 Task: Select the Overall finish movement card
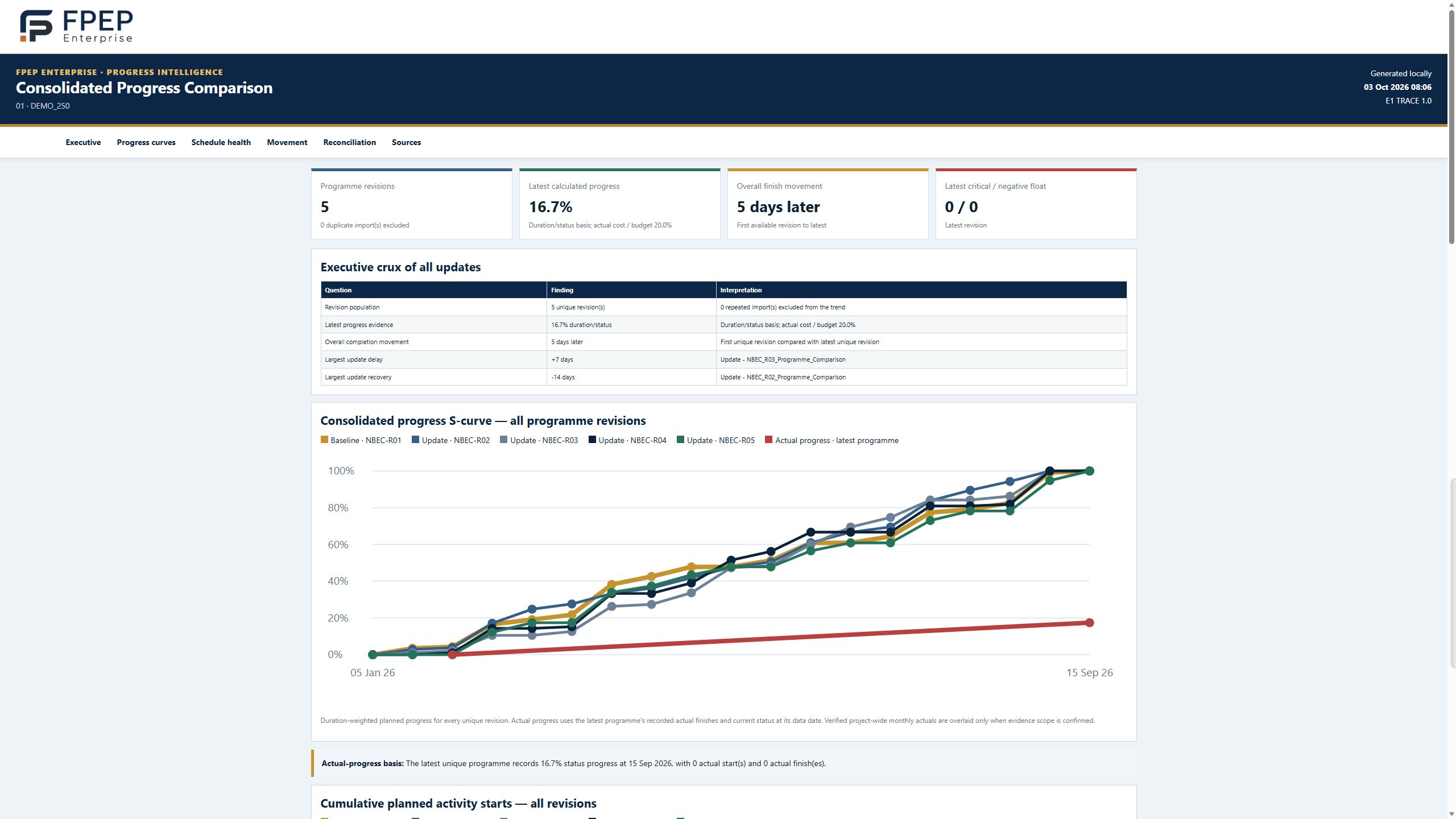(828, 204)
